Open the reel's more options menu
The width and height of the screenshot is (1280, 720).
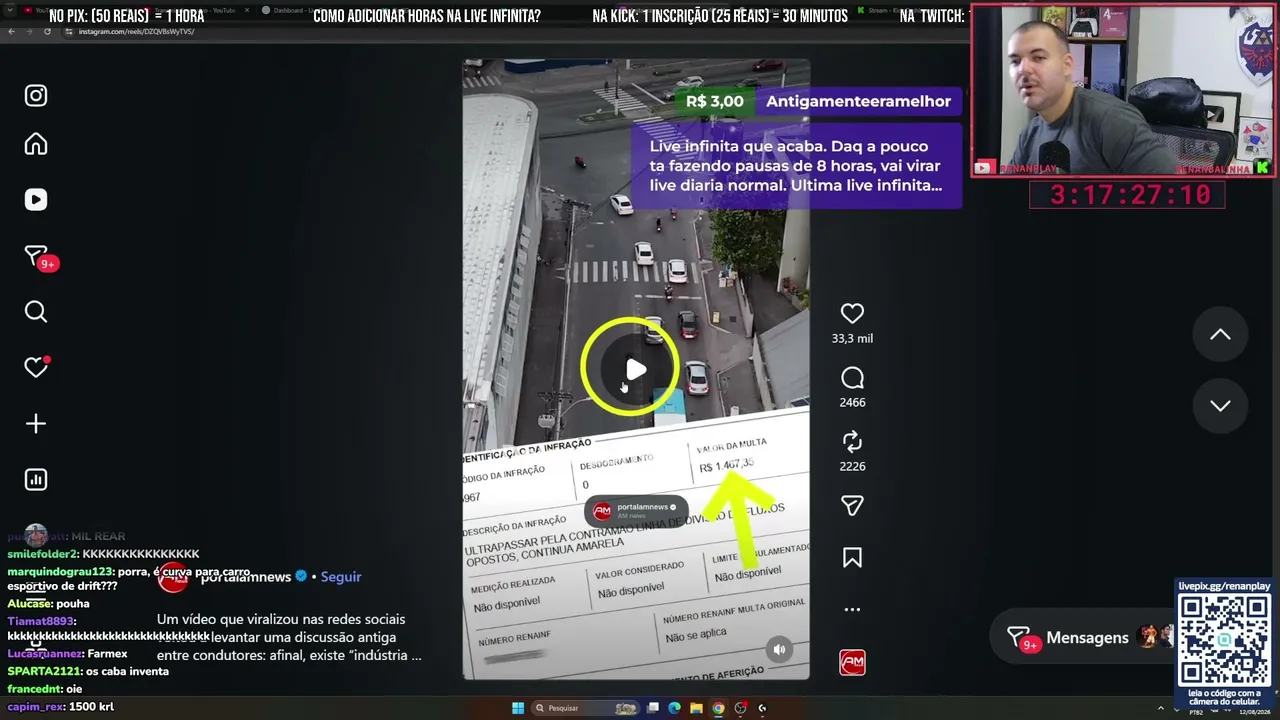(852, 609)
